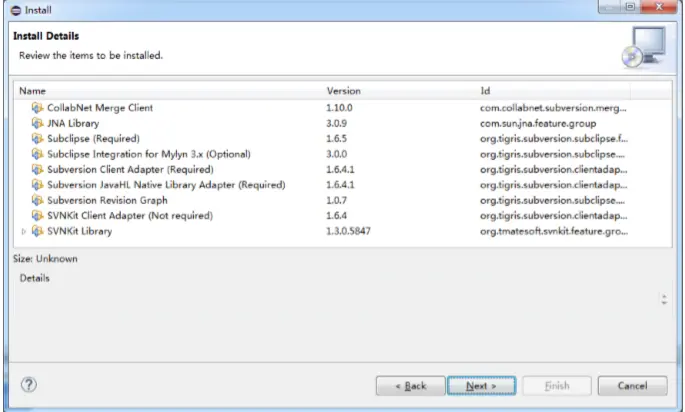The width and height of the screenshot is (685, 412).
Task: Click the Subclipse (Required) feature icon
Action: (x=38, y=138)
